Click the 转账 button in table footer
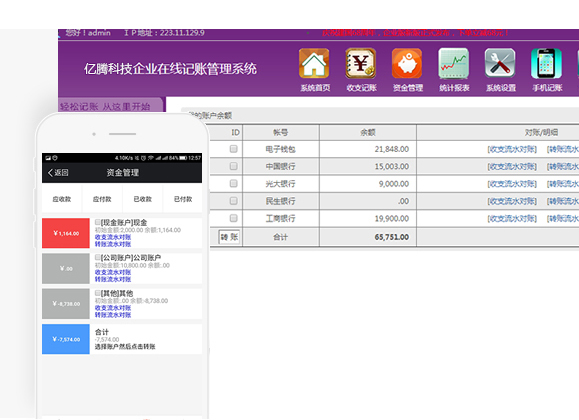This screenshot has height=420, width=579. [229, 237]
